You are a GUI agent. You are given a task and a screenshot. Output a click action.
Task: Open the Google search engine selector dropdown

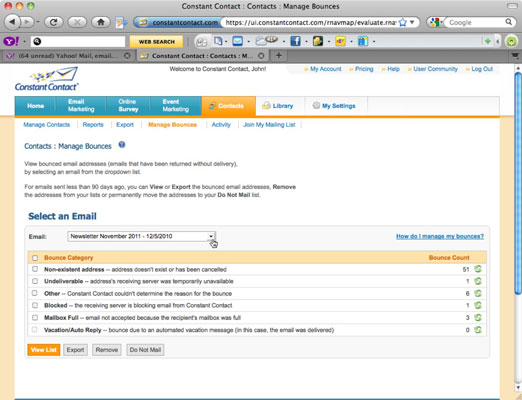(x=435, y=22)
